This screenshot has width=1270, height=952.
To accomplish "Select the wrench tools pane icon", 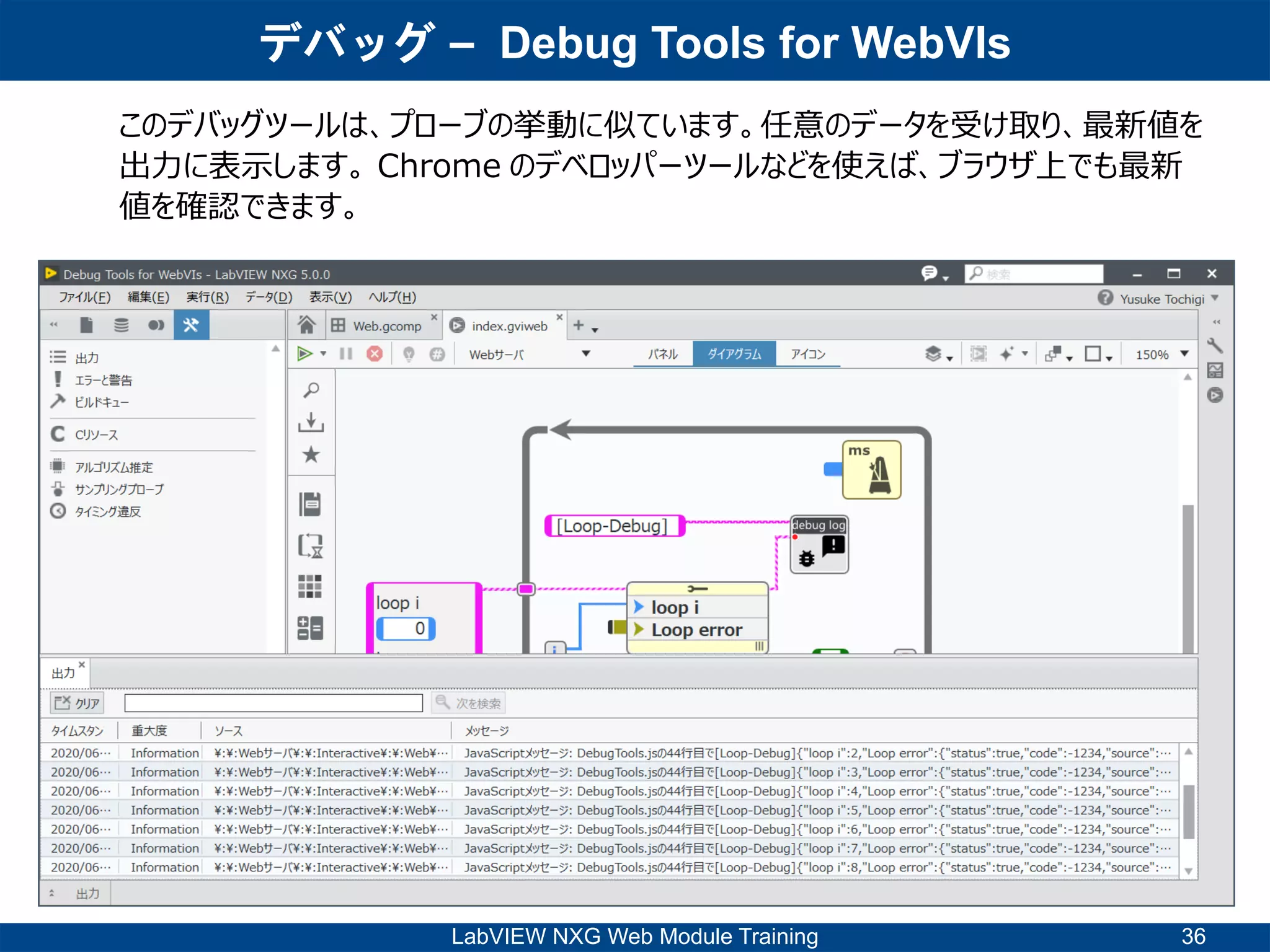I will [x=191, y=325].
